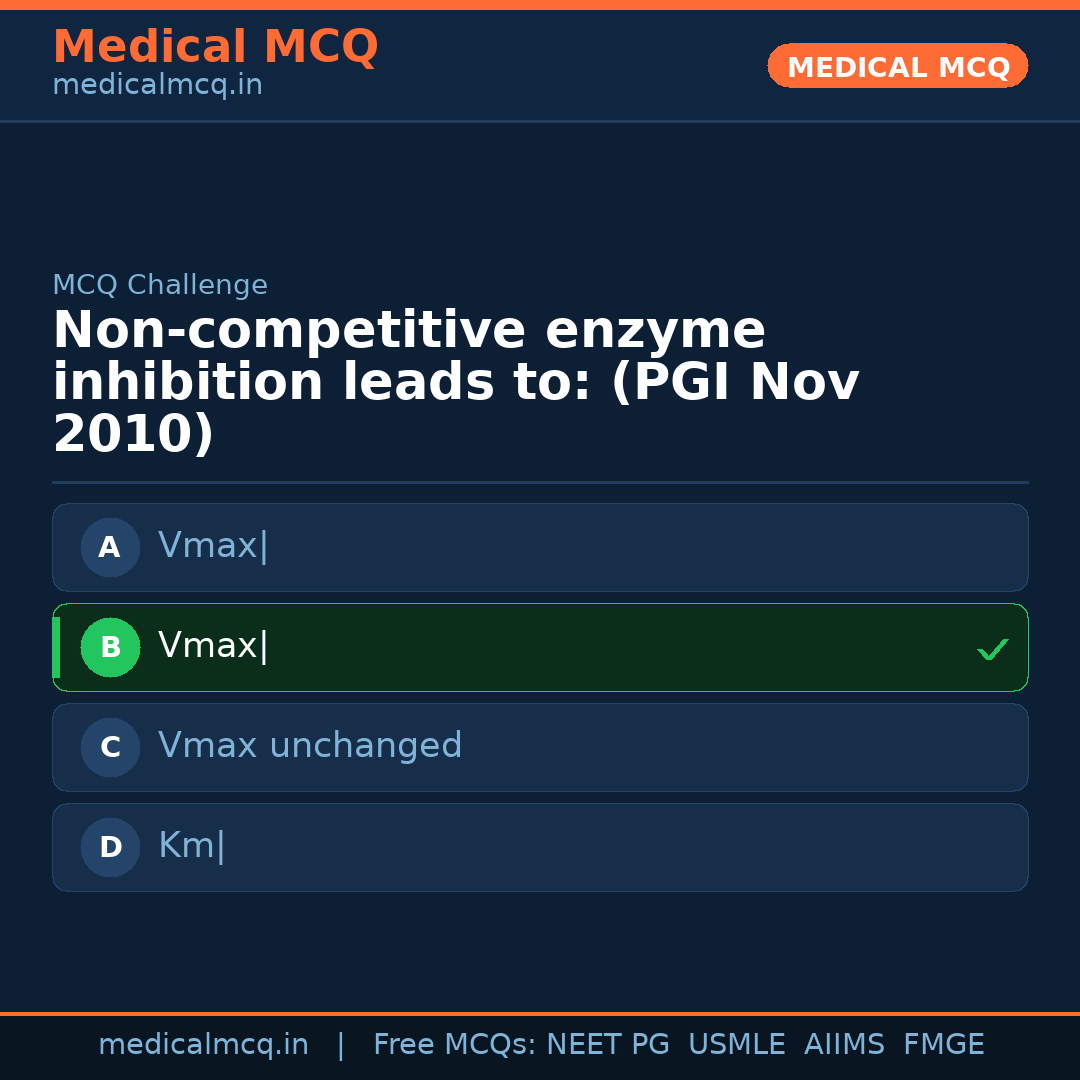Click the orange "Medical MCQ" site title
The width and height of the screenshot is (1080, 1080).
215,47
